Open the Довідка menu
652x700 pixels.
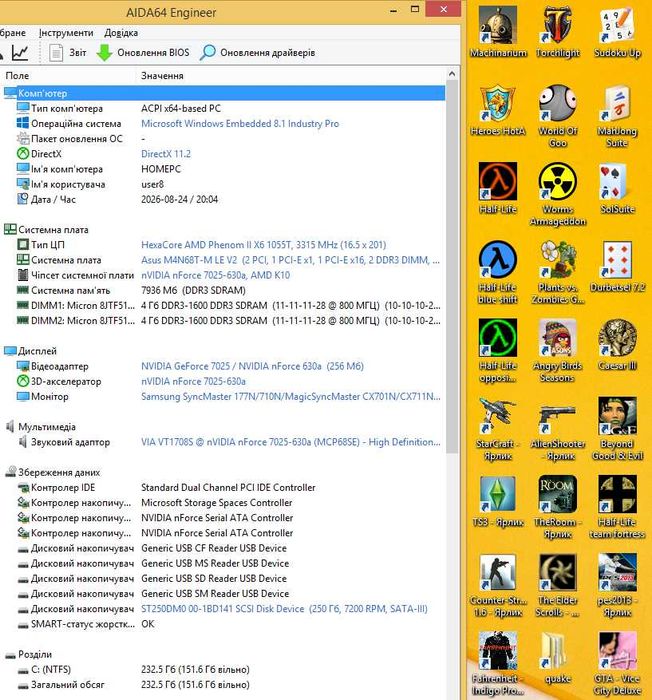[x=121, y=33]
